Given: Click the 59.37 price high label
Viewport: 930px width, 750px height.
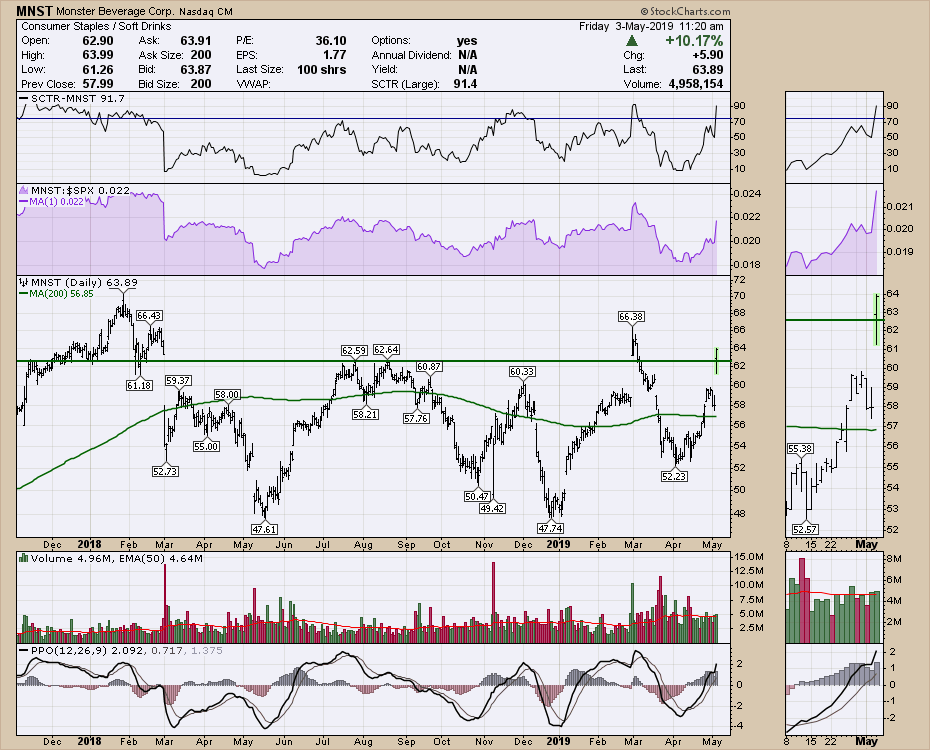Looking at the screenshot, I should click(x=178, y=381).
